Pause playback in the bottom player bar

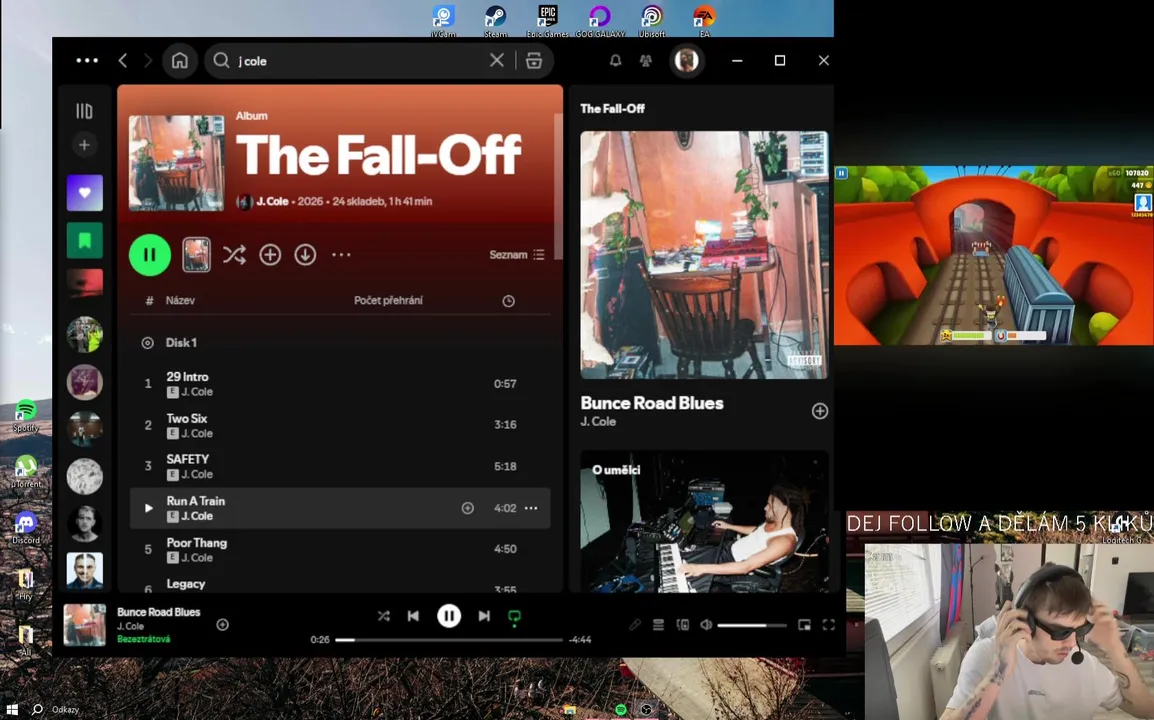(449, 615)
